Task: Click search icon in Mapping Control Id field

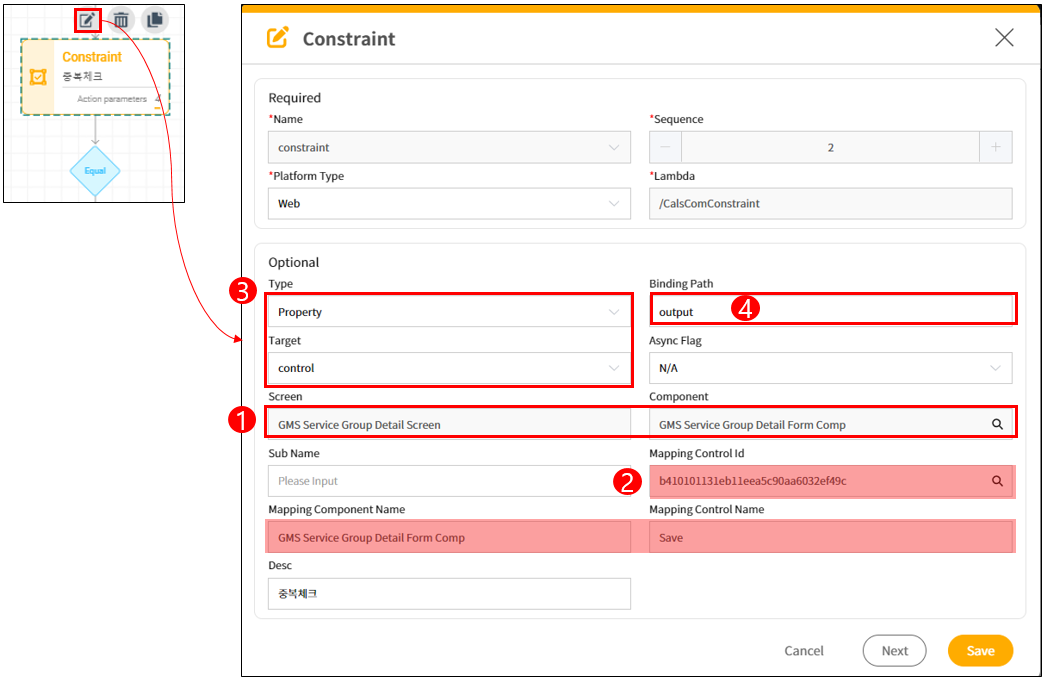Action: click(997, 481)
